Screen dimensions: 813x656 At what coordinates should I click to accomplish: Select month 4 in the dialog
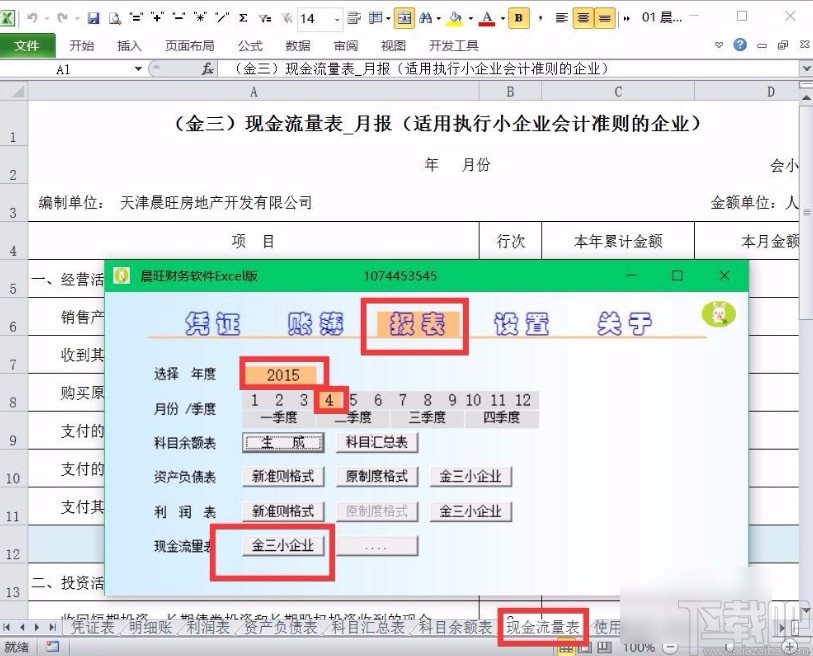point(330,399)
